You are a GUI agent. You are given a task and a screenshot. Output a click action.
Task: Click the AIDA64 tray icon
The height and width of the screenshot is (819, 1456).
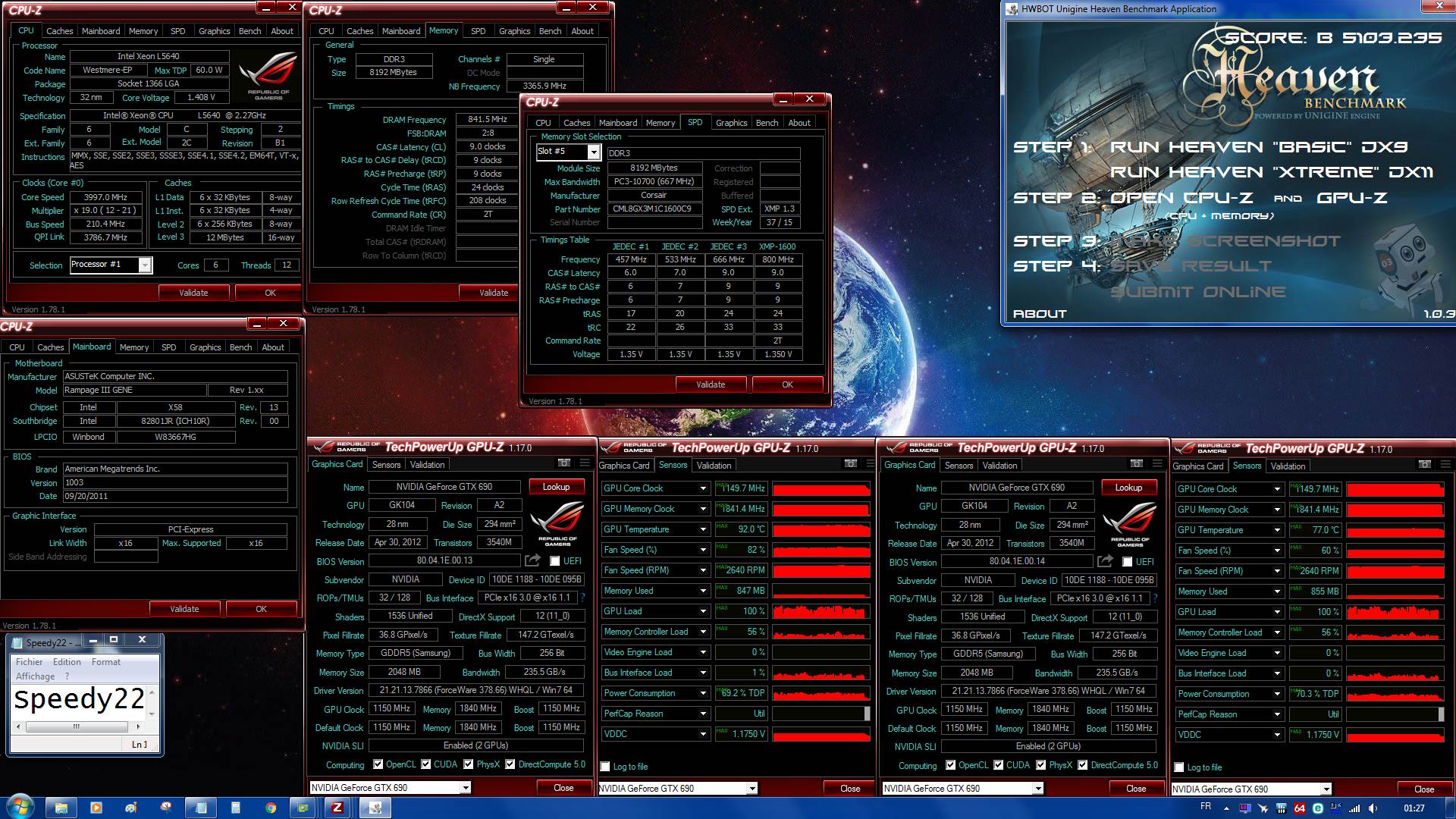1300,808
